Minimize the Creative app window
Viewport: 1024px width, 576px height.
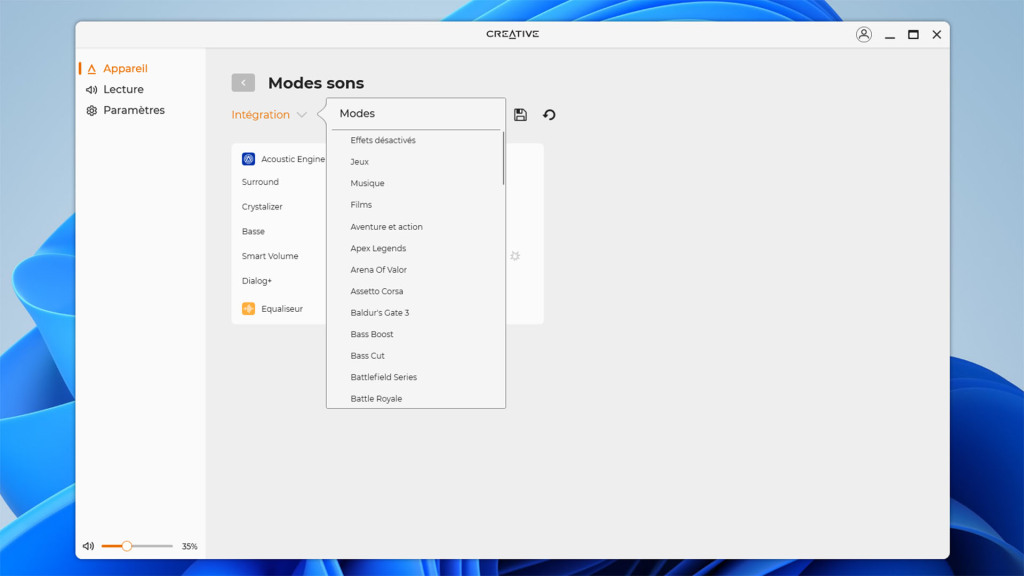pyautogui.click(x=889, y=35)
